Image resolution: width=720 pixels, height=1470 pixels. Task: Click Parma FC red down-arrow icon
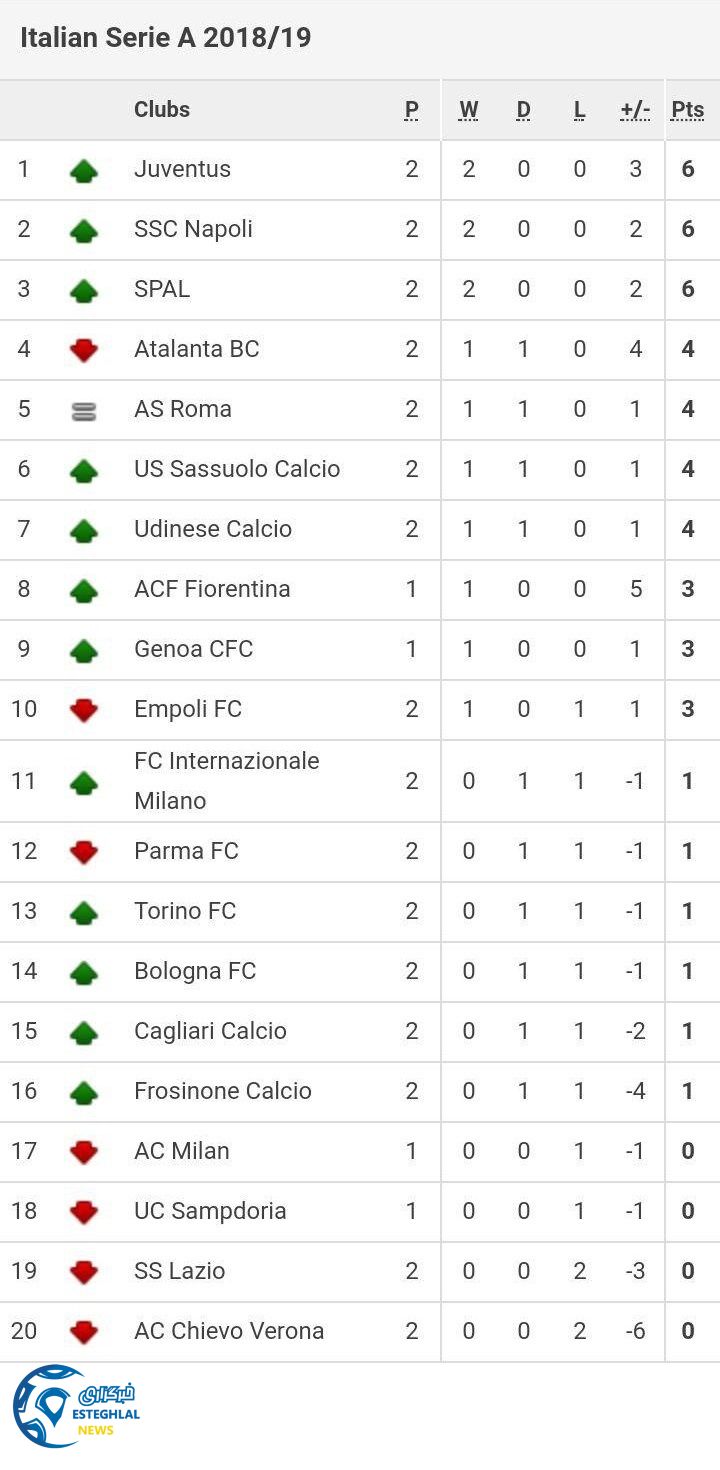coord(84,852)
